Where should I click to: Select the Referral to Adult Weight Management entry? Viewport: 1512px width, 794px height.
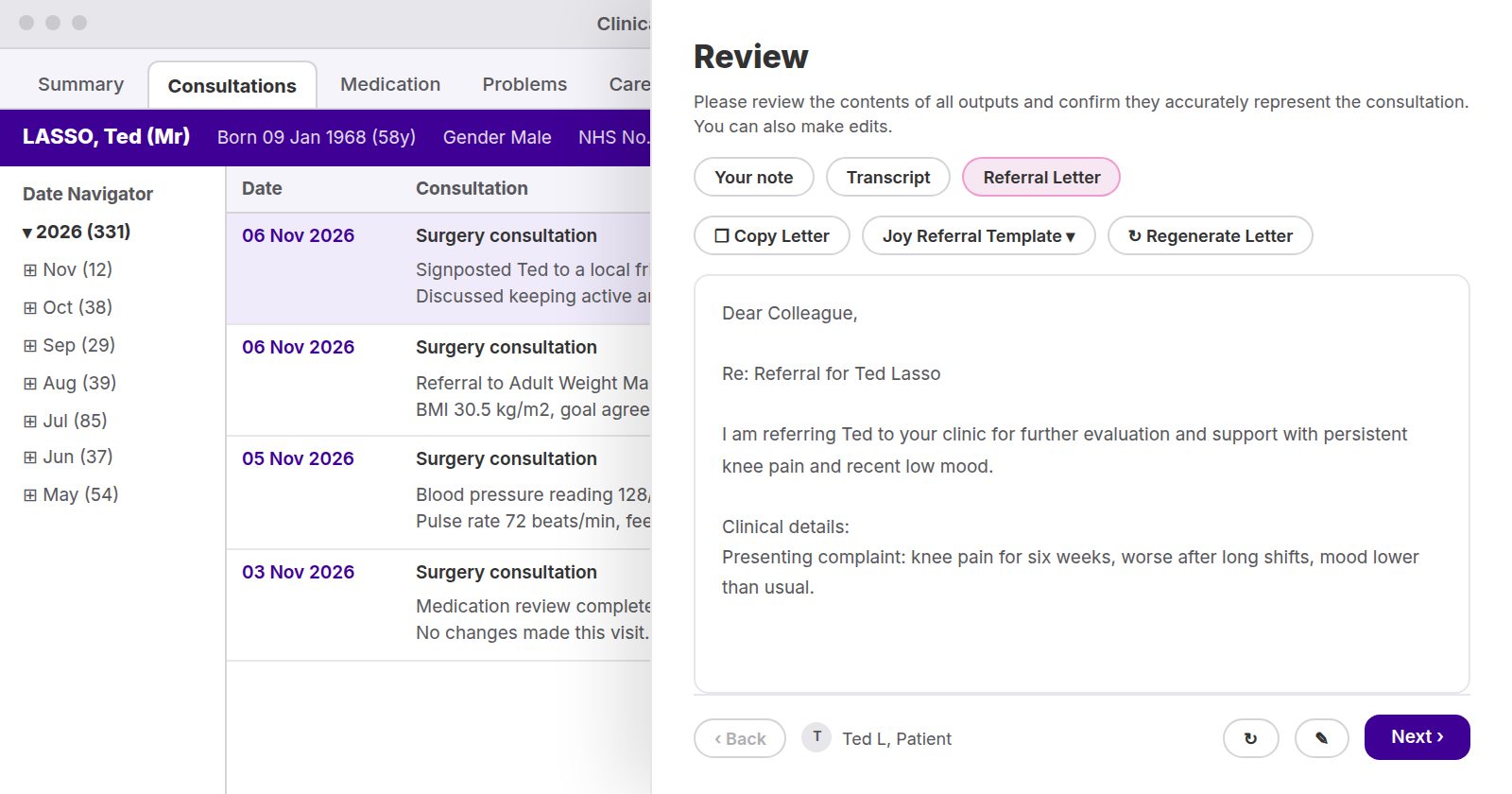tap(438, 380)
